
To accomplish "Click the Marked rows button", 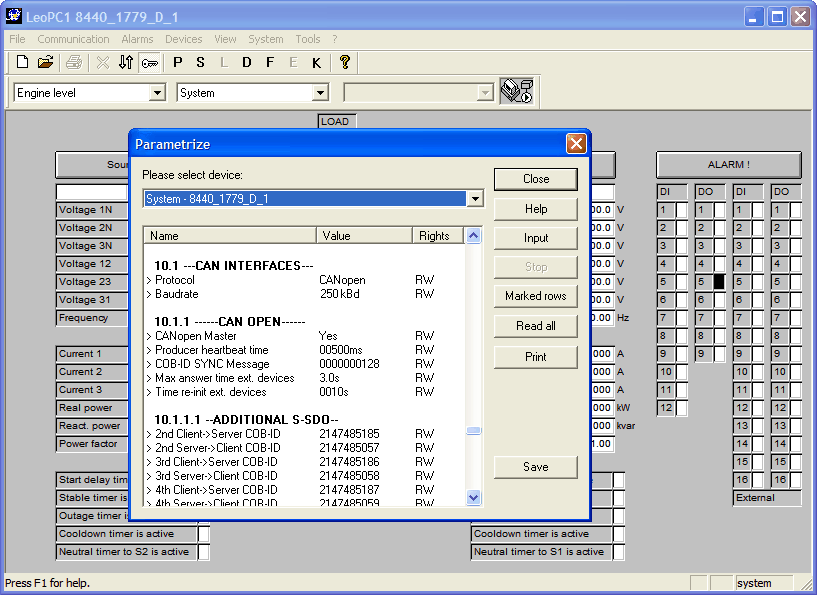I will point(536,296).
